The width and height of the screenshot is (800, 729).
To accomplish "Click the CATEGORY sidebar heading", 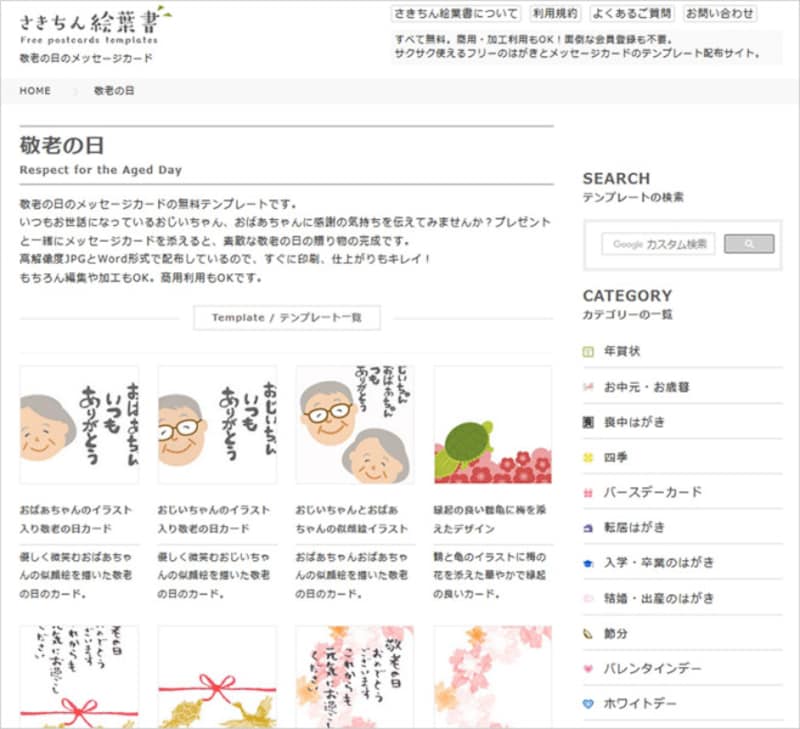I will pos(628,296).
